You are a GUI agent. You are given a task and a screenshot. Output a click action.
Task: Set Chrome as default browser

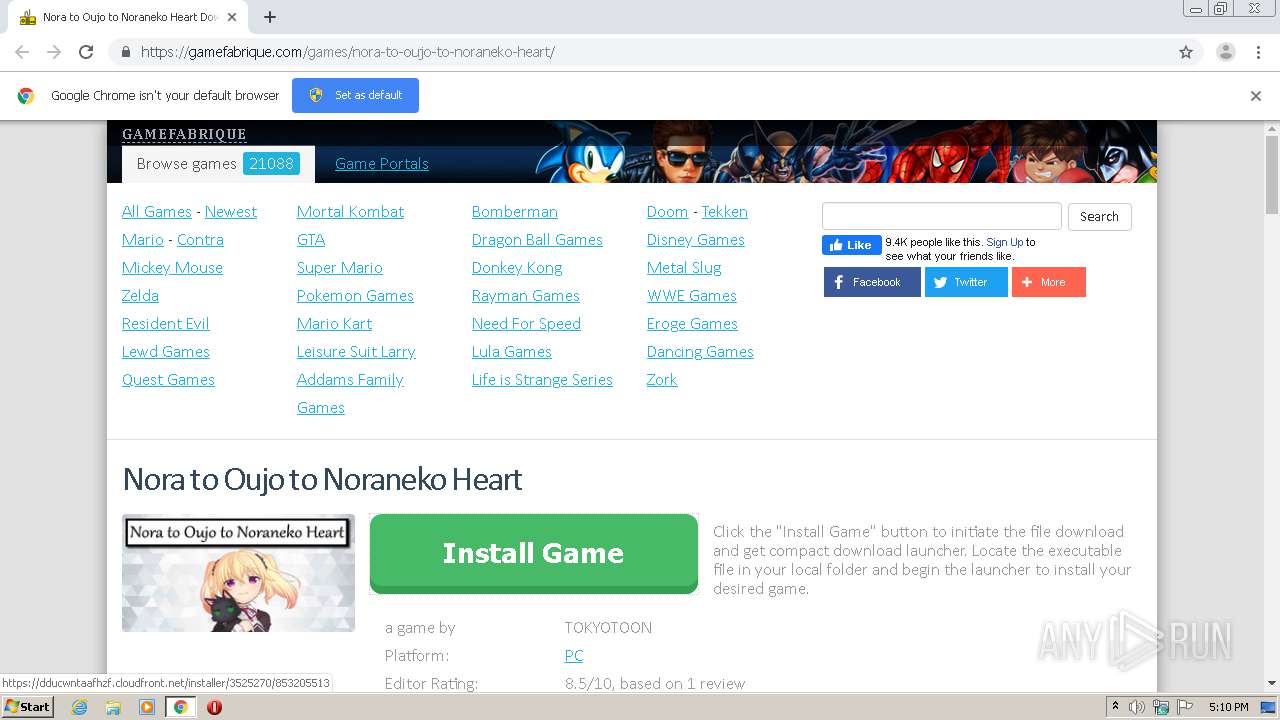tap(355, 95)
